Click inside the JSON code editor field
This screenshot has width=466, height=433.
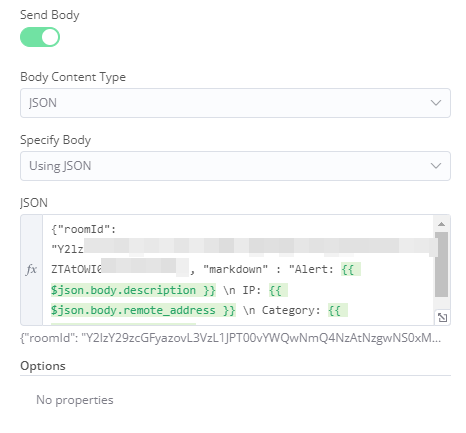(x=238, y=270)
